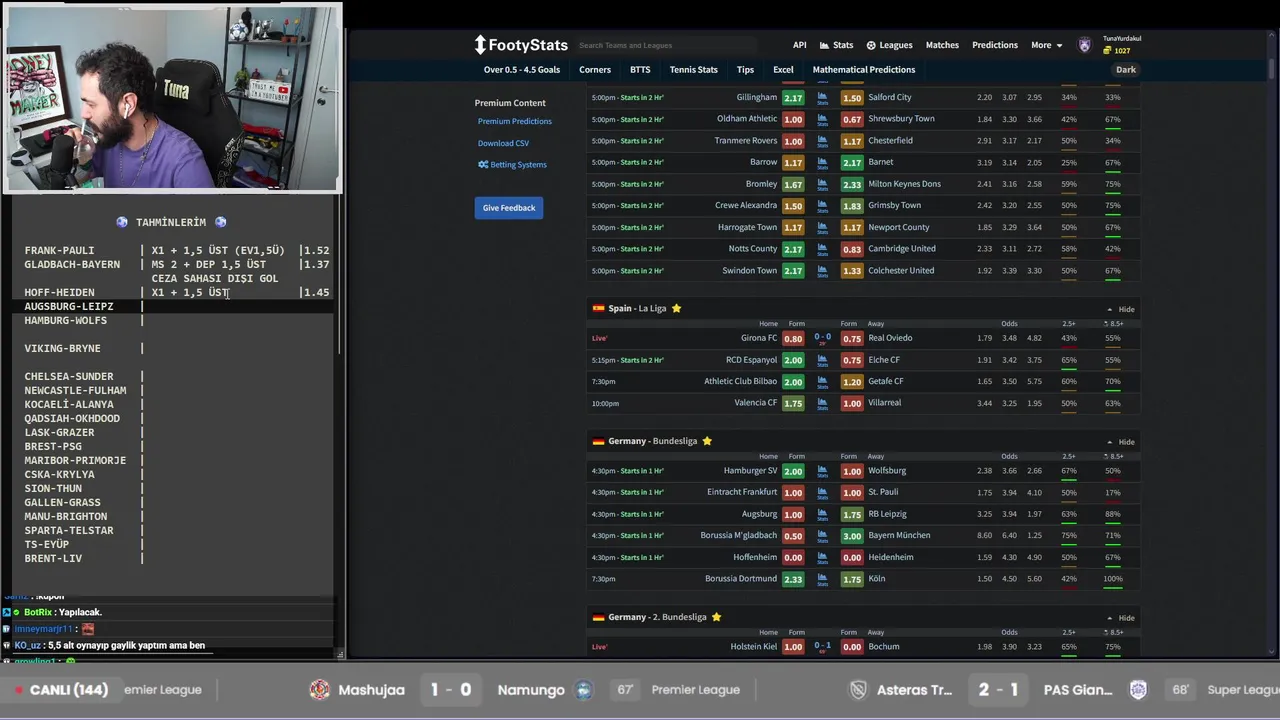
Task: Open Stats icon for Crewe Alexandra match
Action: click(x=822, y=206)
